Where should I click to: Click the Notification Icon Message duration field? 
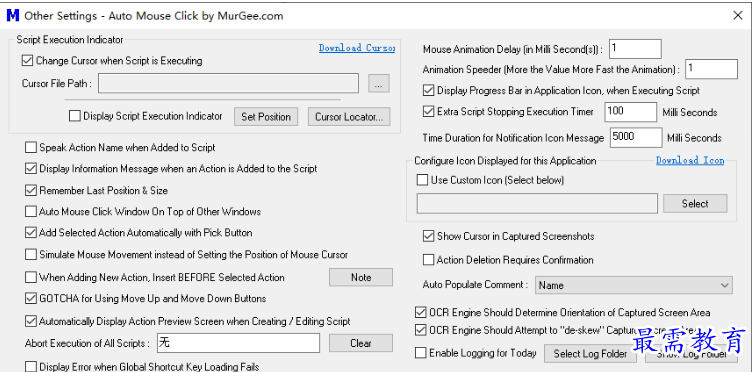636,137
